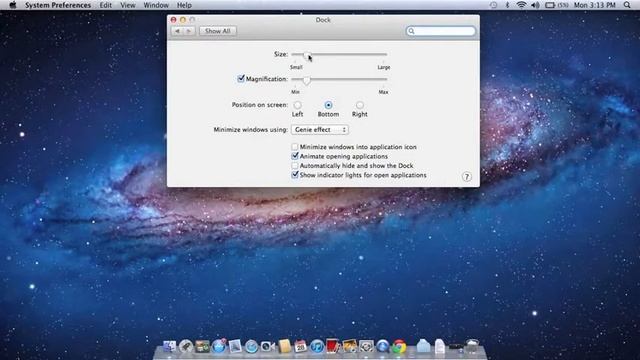Launch iTunes music note icon in Dock
Viewport: 640px width, 360px height.
[317, 347]
